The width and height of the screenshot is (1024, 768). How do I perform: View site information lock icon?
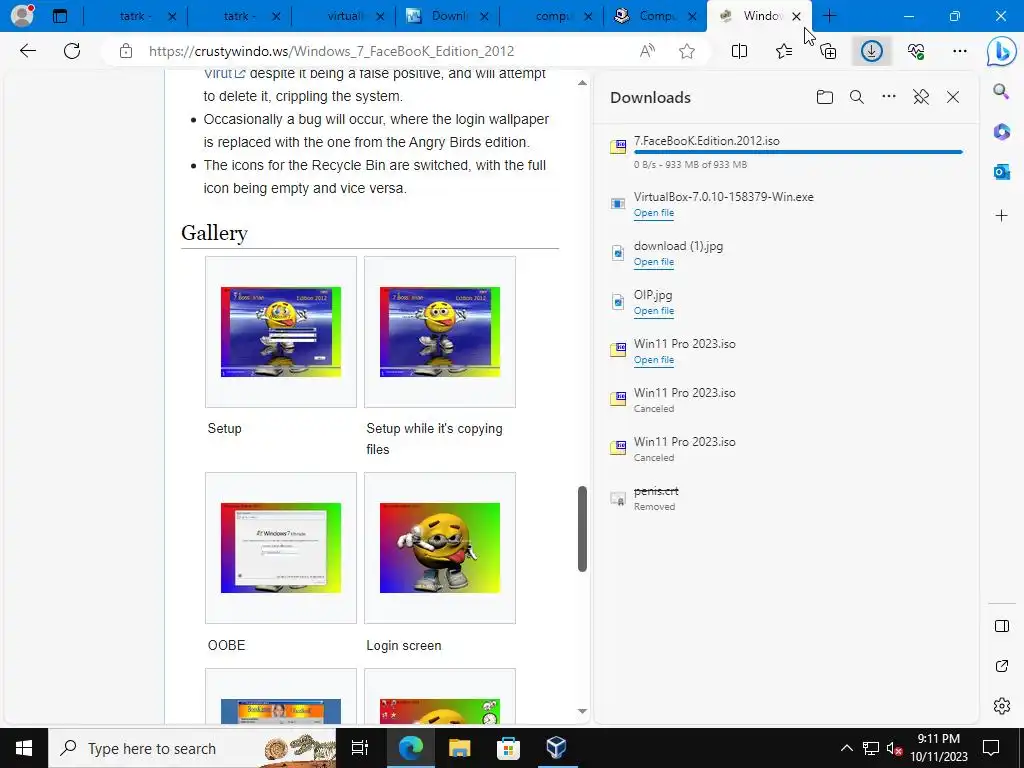pos(126,51)
